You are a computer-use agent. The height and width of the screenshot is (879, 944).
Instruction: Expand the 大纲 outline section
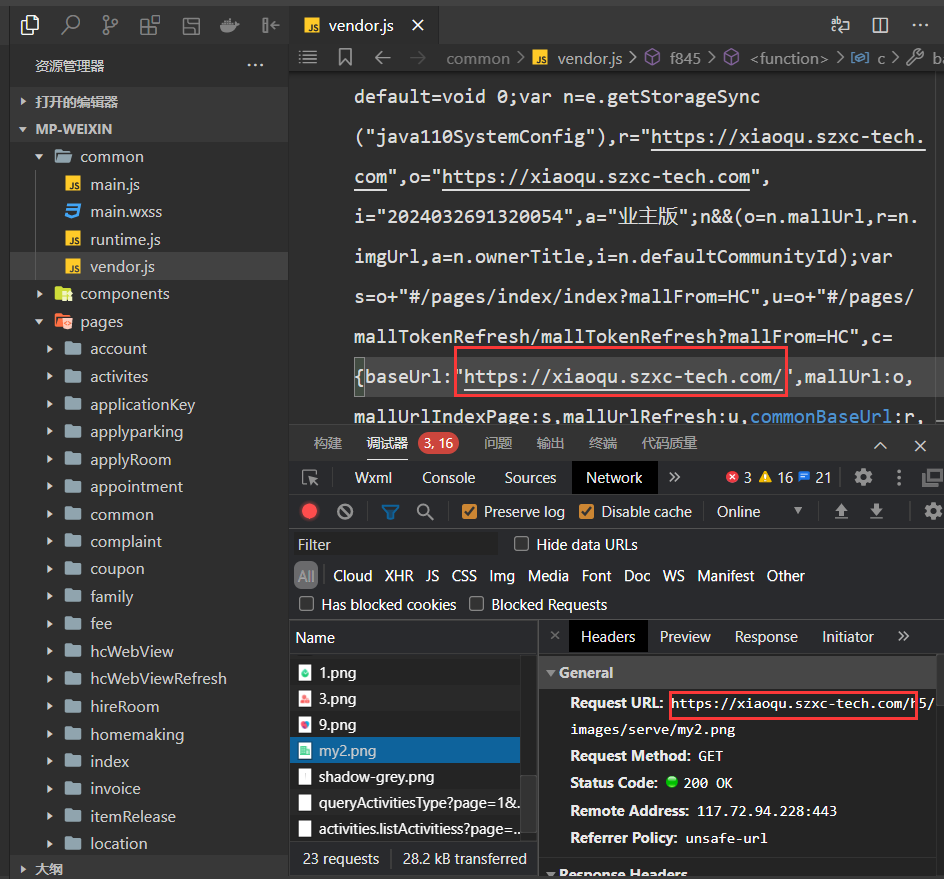click(x=149, y=868)
